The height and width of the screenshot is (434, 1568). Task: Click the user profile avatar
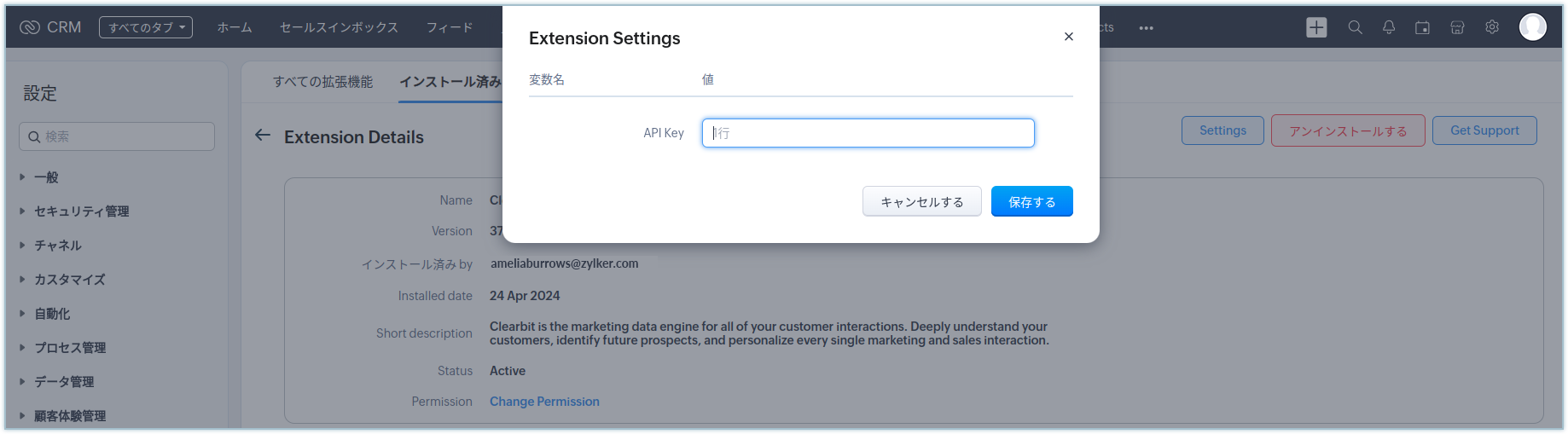pyautogui.click(x=1532, y=27)
